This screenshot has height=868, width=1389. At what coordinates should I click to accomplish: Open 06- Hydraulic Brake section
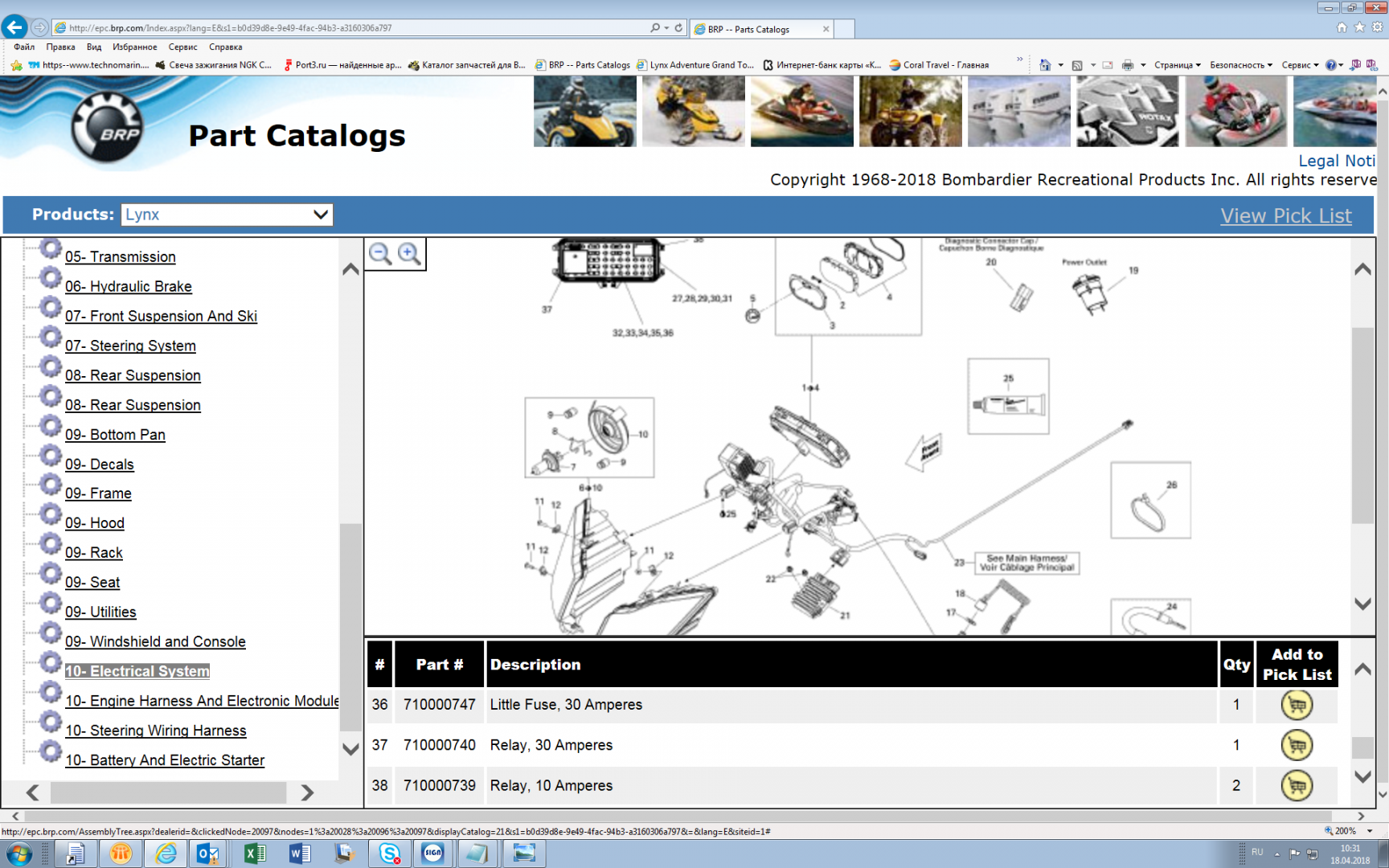129,287
